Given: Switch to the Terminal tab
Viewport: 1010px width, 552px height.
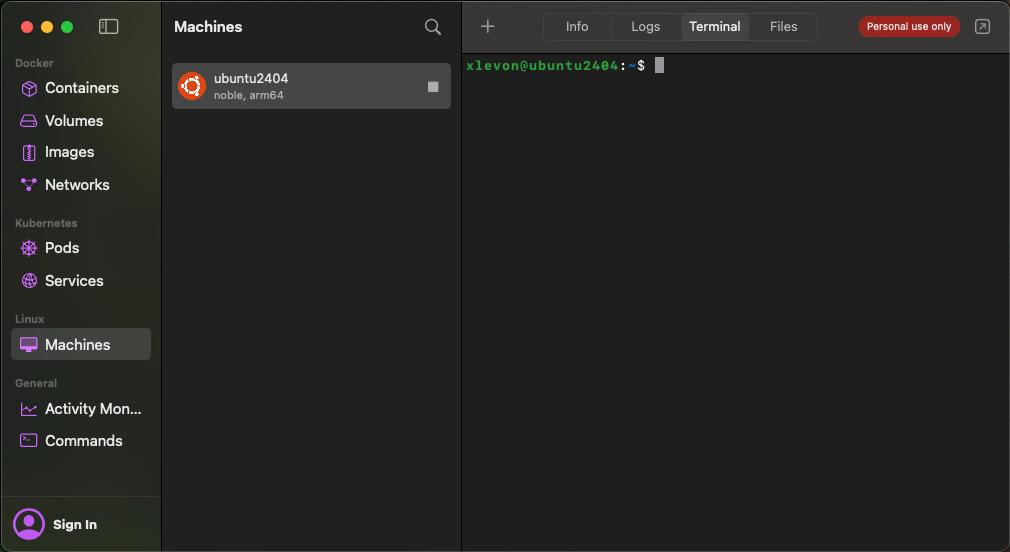Looking at the screenshot, I should click(x=714, y=26).
